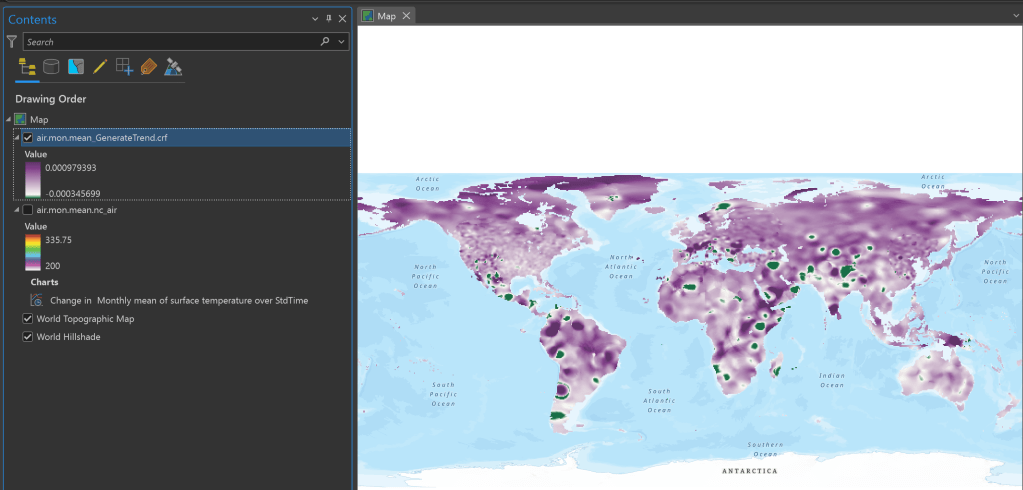
Task: Collapse the air.mon.mean.nc_air layer legend
Action: 17,211
